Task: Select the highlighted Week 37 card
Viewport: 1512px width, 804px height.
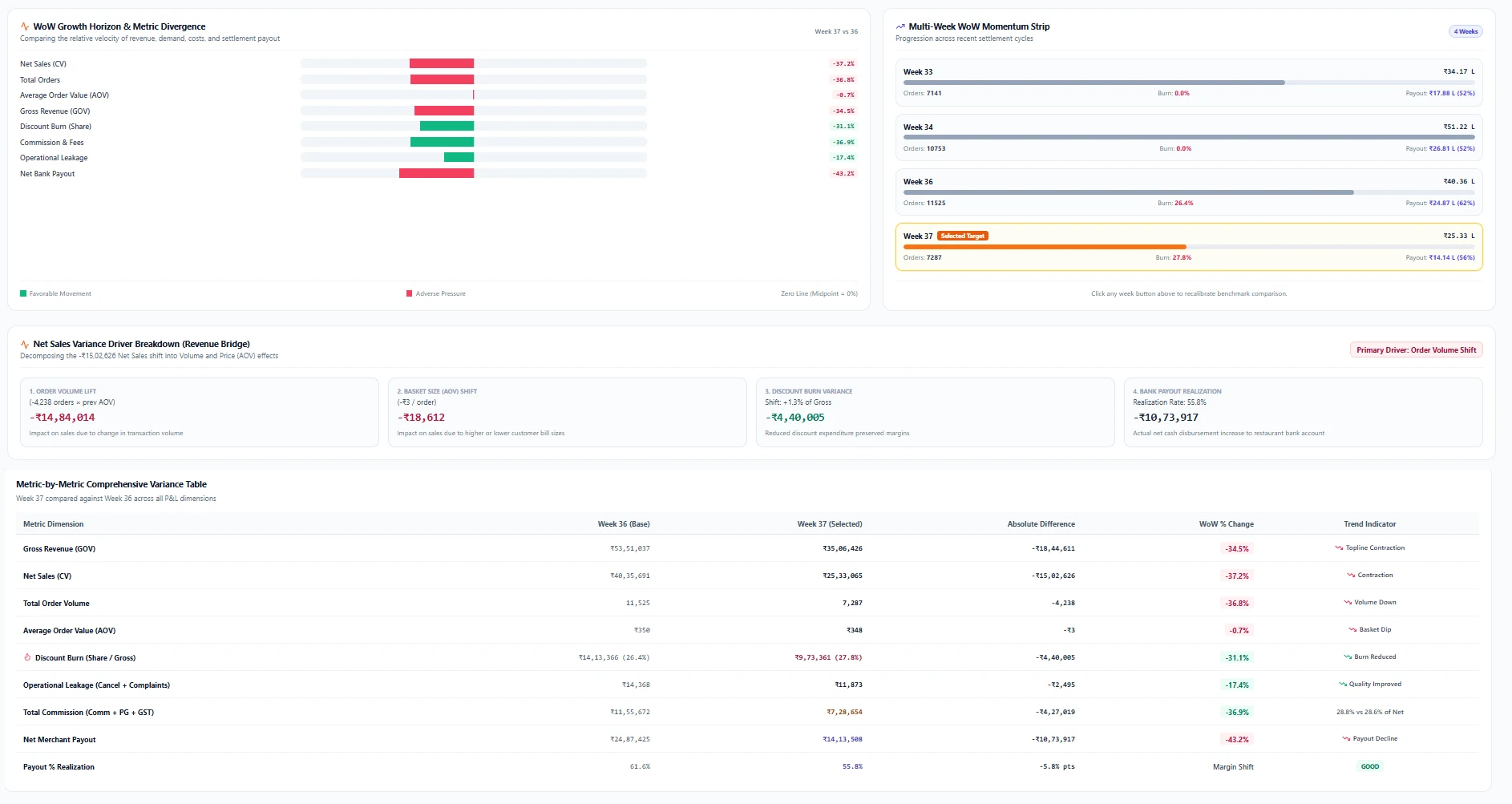Action: coord(1189,247)
